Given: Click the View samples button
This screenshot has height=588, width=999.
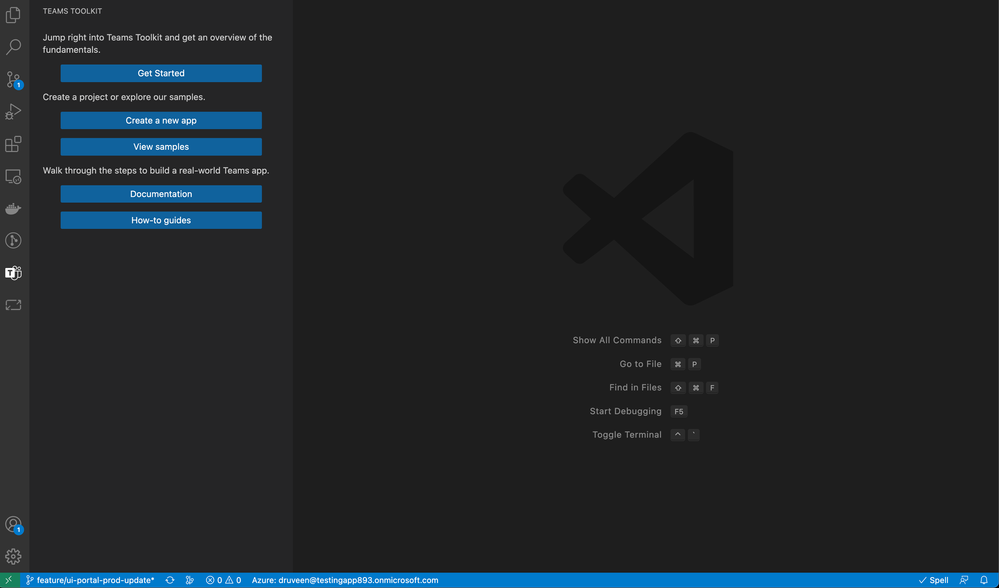Looking at the screenshot, I should [161, 147].
